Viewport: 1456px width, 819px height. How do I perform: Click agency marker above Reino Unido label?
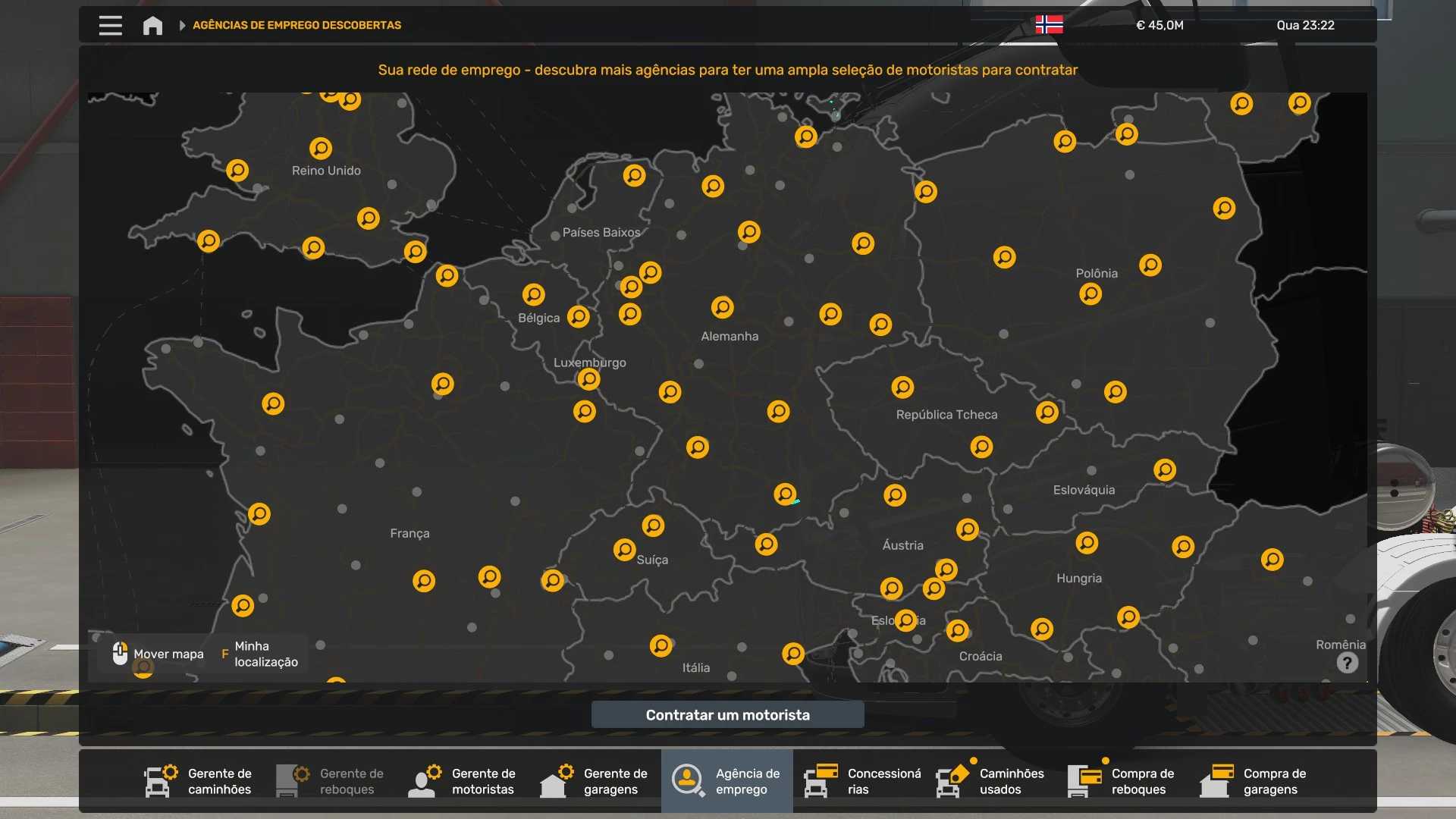pyautogui.click(x=321, y=148)
